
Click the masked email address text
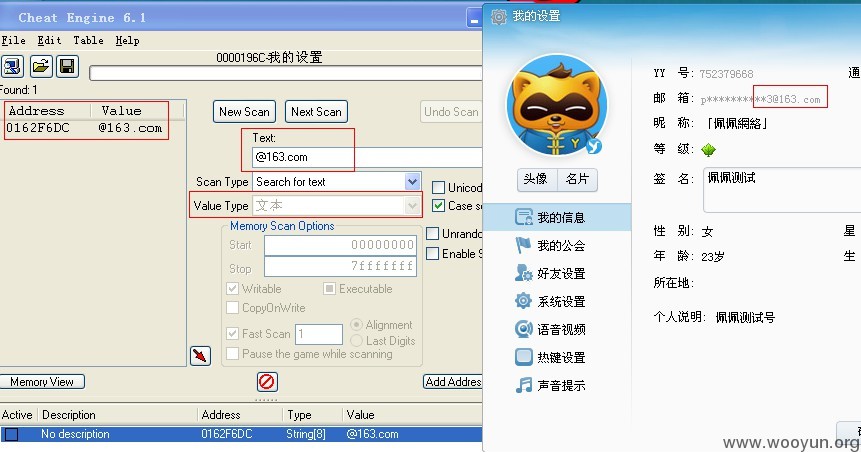point(760,99)
